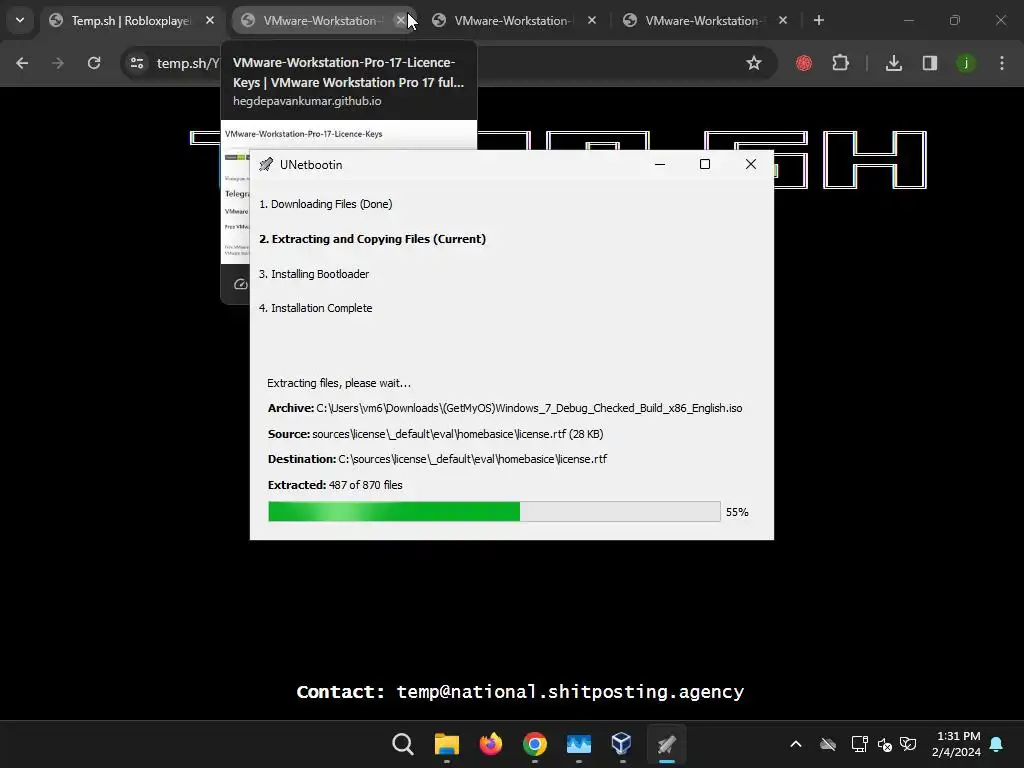Close the third VMware-Workstation tab
The image size is (1024, 768).
(783, 21)
